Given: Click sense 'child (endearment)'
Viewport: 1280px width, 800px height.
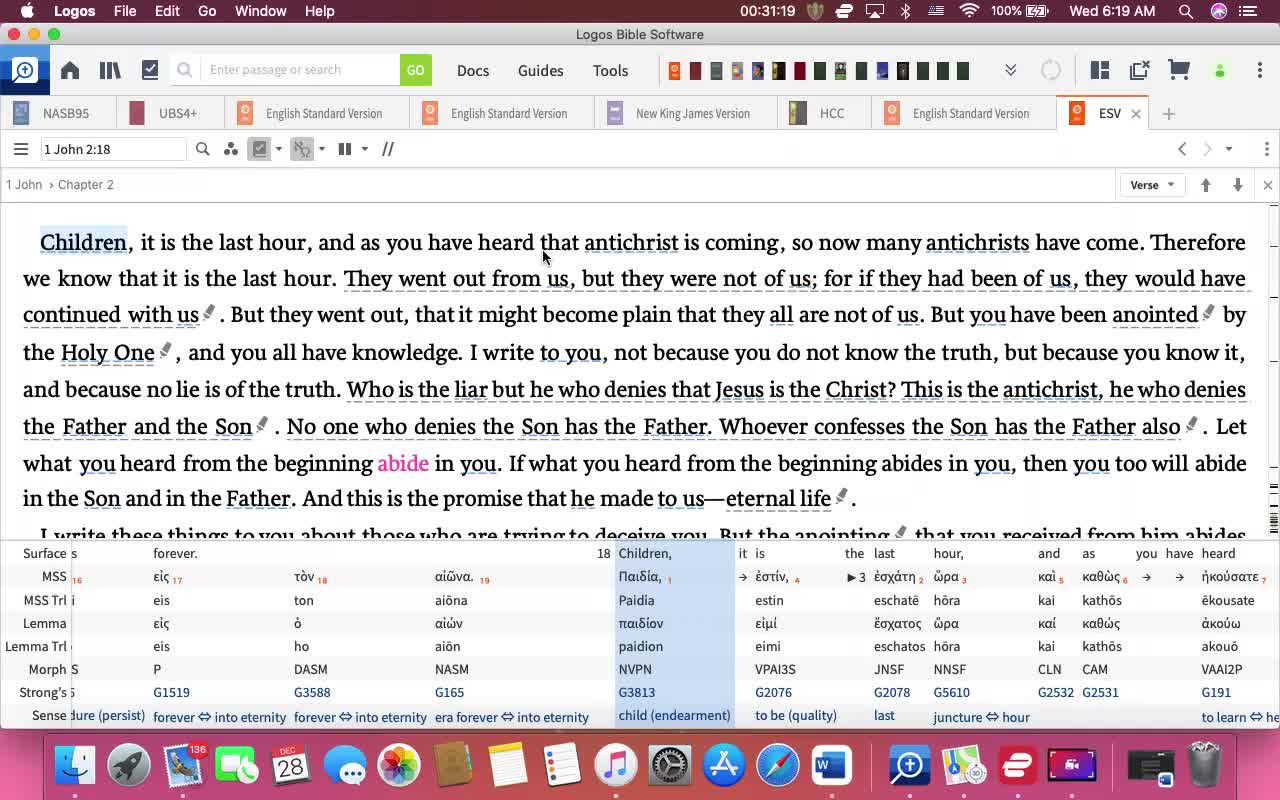Looking at the screenshot, I should click(674, 716).
